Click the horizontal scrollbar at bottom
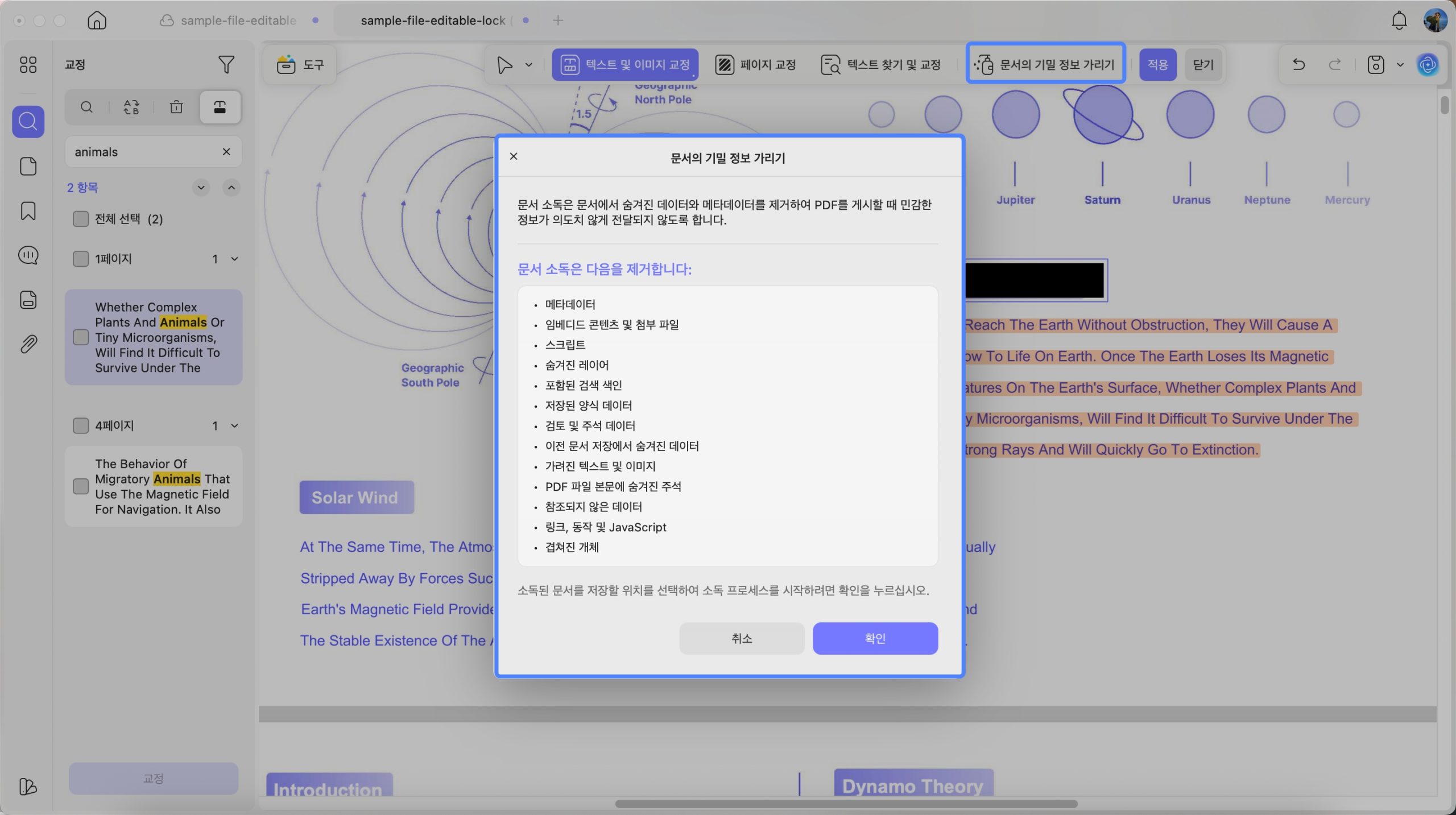This screenshot has height=815, width=1456. [x=846, y=804]
